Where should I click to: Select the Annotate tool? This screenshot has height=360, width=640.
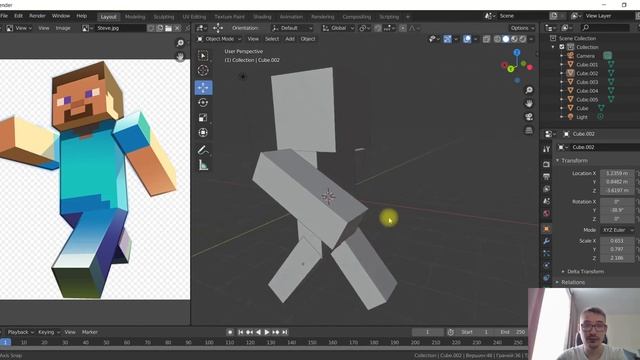203,150
